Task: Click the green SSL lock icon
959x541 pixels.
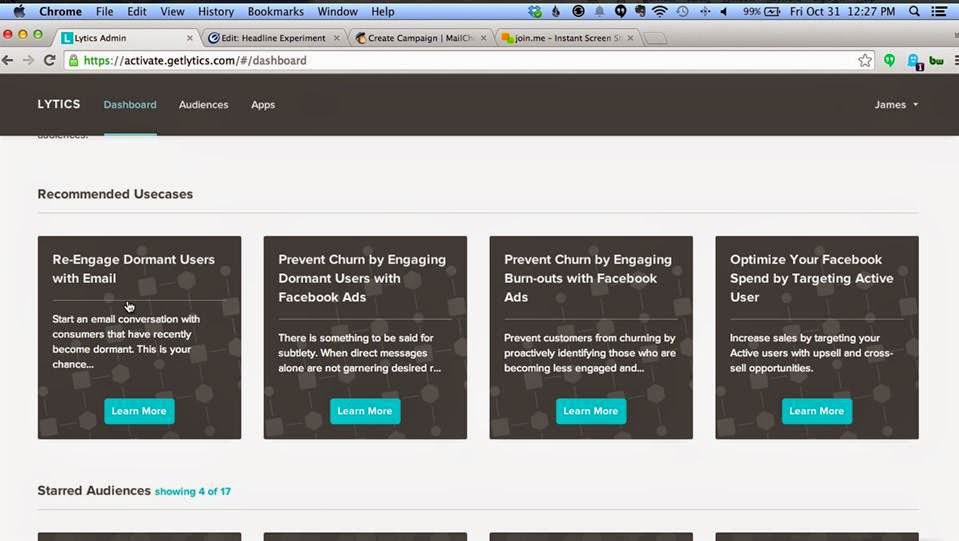Action: (73, 61)
